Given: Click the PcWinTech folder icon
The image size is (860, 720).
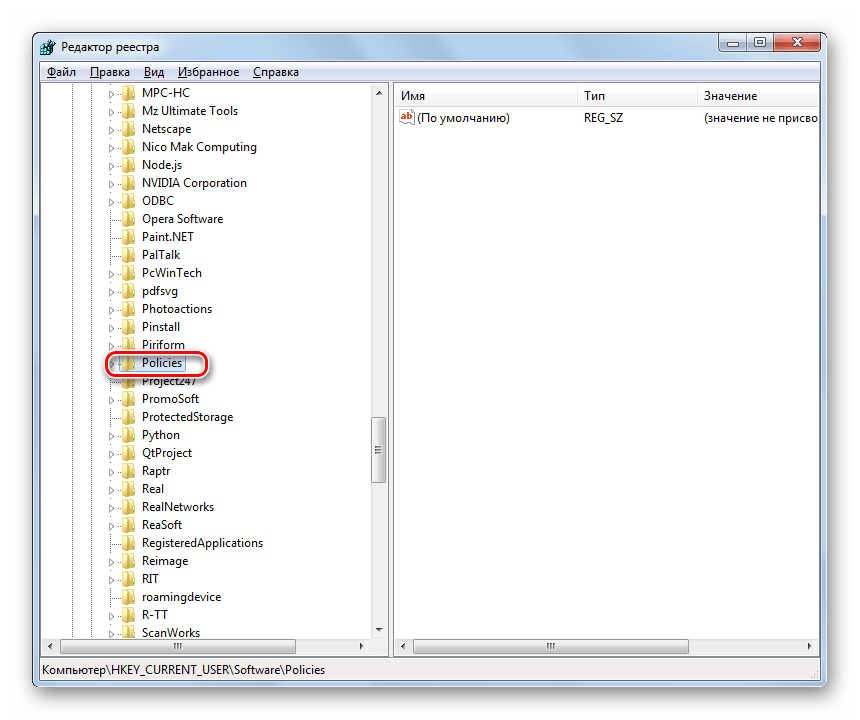Looking at the screenshot, I should point(129,273).
